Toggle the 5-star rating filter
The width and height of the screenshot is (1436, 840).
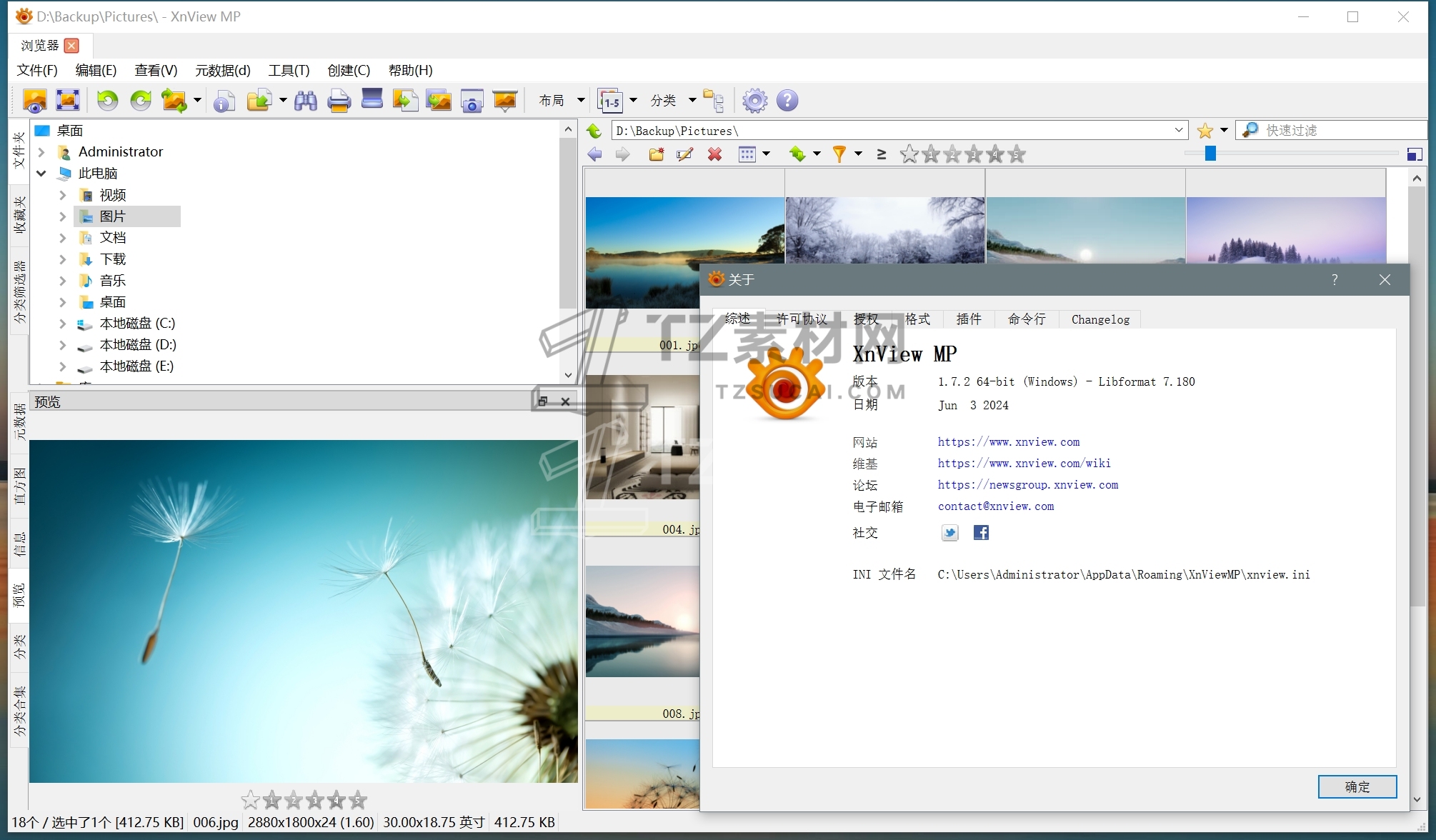(1017, 154)
